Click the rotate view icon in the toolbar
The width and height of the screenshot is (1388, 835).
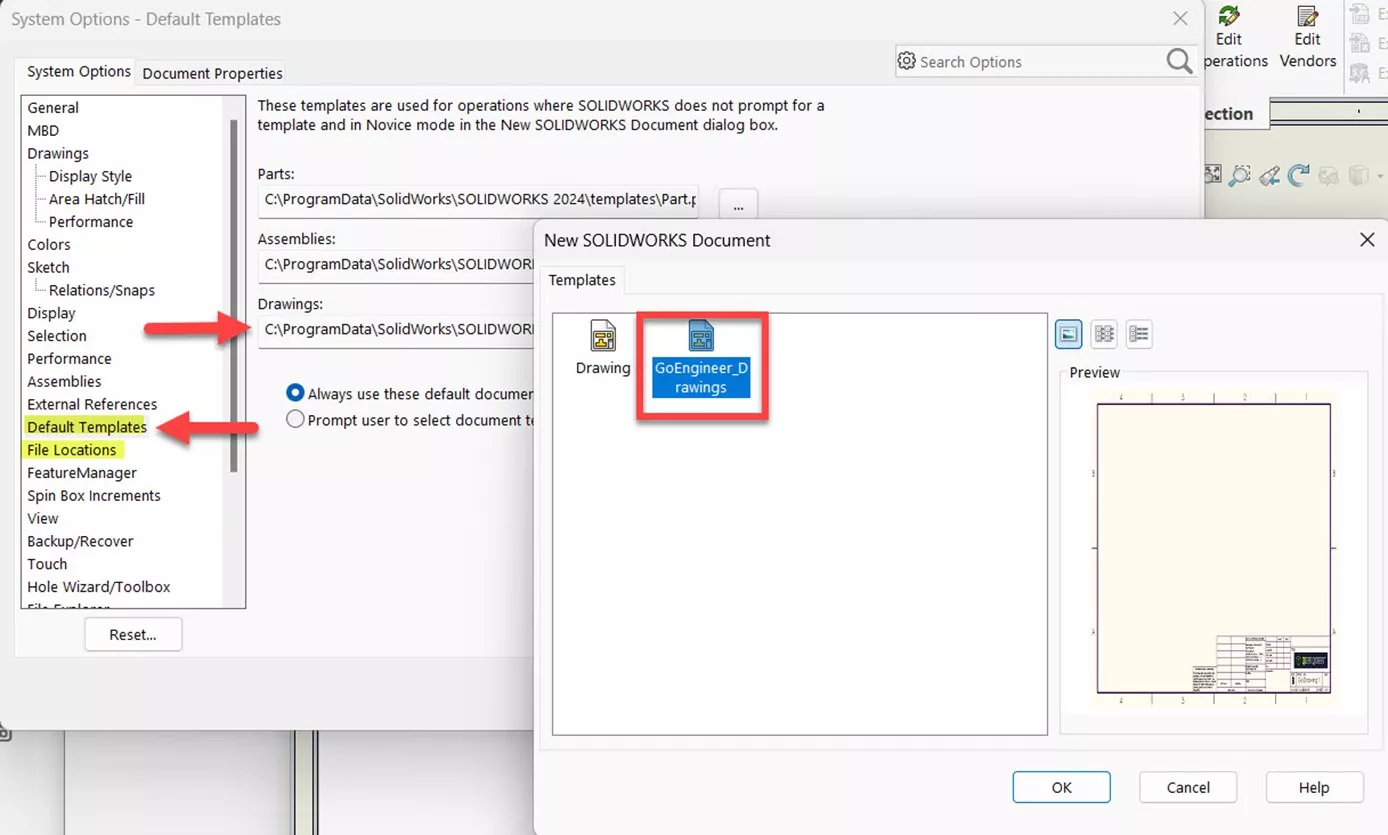[x=1297, y=174]
